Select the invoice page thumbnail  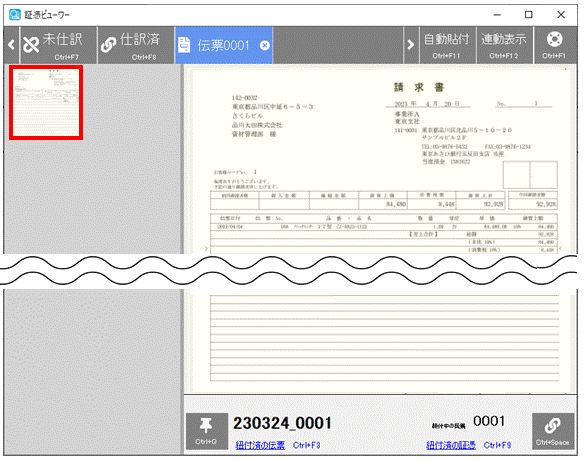(46, 103)
